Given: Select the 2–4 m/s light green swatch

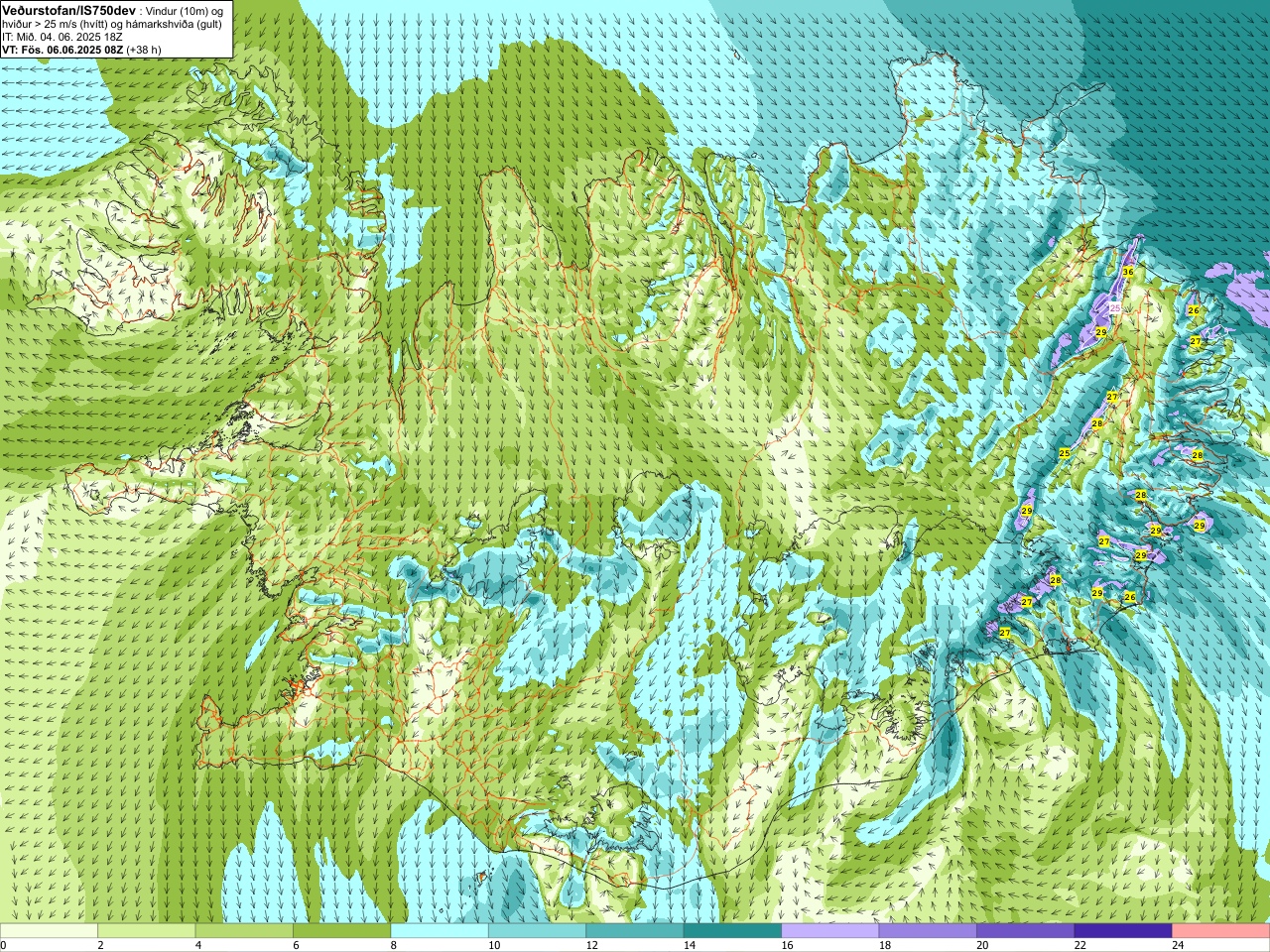Looking at the screenshot, I should tap(146, 931).
